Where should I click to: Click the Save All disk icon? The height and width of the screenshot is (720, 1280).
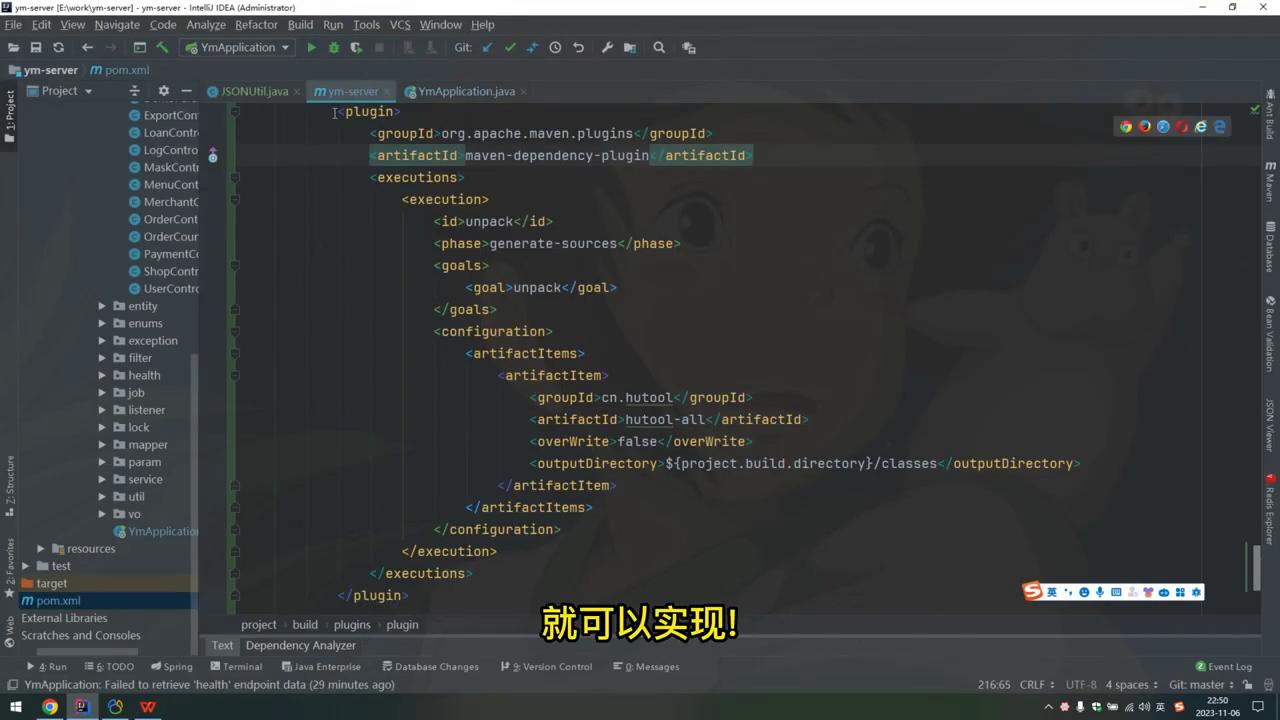point(36,48)
